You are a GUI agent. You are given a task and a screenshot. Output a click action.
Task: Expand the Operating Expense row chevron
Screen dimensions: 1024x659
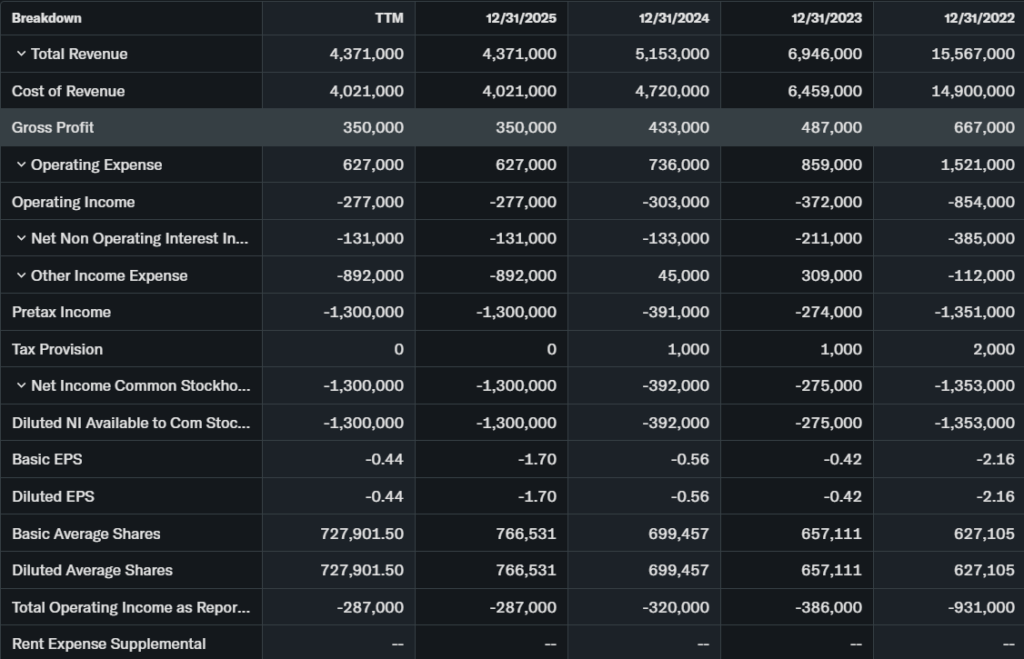pyautogui.click(x=21, y=165)
